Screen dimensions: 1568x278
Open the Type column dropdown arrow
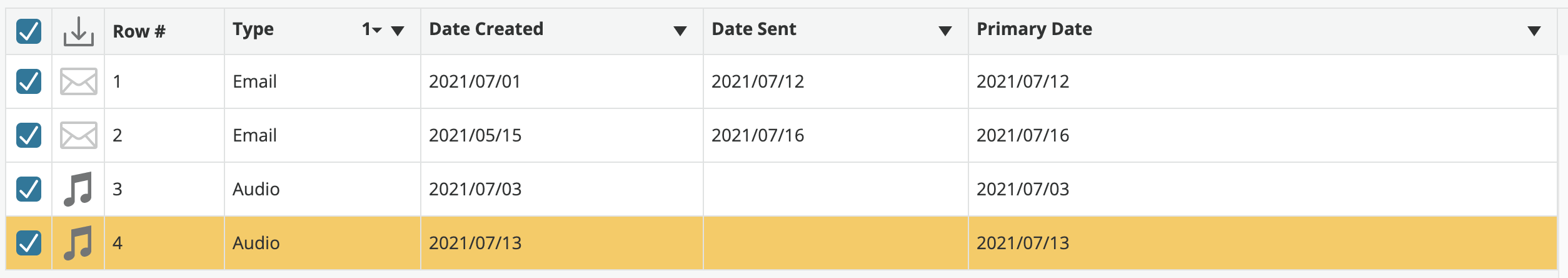[398, 31]
